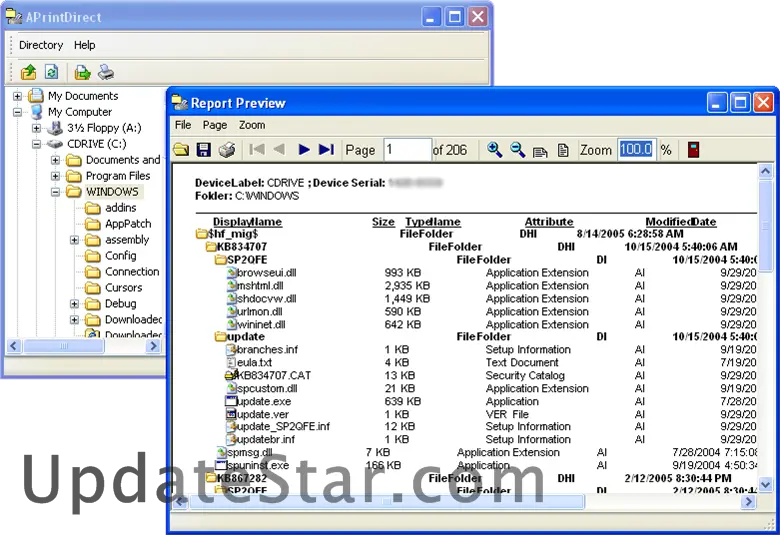780x535 pixels.
Task: Expand the Debug folder node
Action: click(x=74, y=304)
